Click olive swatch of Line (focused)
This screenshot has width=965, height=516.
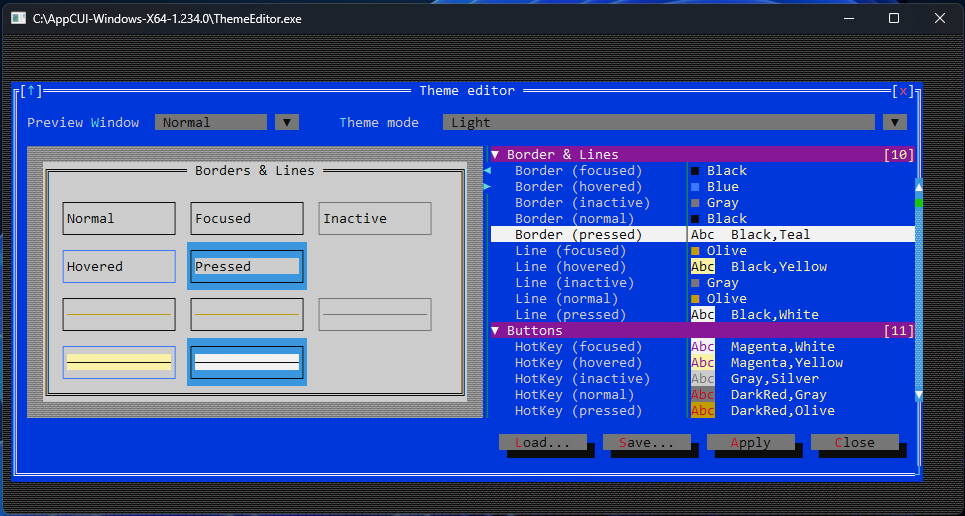(x=695, y=251)
